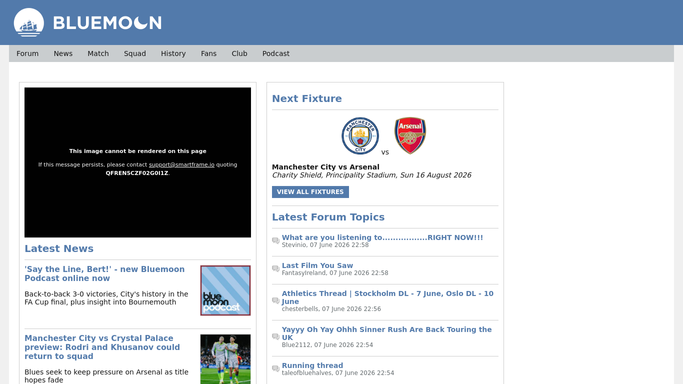Open the News menu item
This screenshot has height=384, width=683.
[x=63, y=54]
